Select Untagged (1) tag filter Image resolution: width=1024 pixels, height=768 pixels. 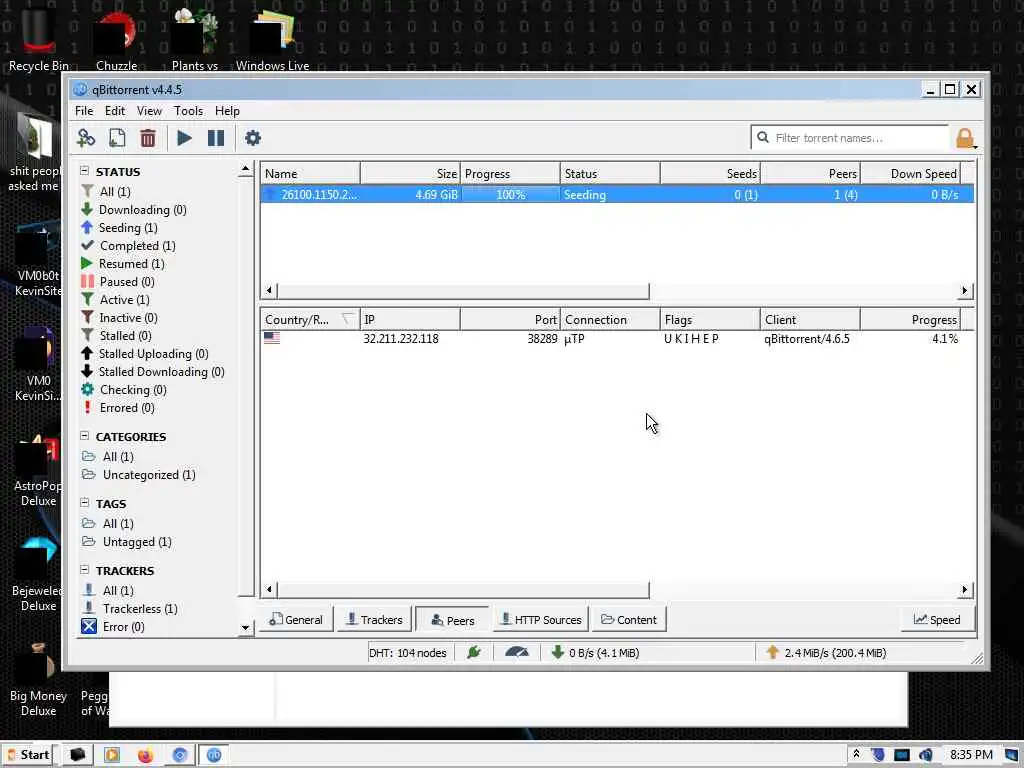point(127,542)
